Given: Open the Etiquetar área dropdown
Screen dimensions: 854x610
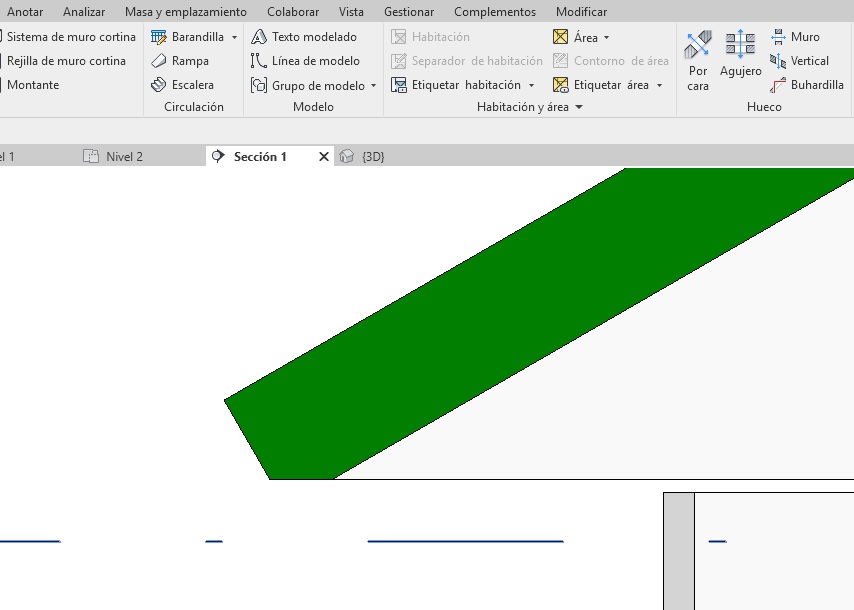Looking at the screenshot, I should coord(660,86).
